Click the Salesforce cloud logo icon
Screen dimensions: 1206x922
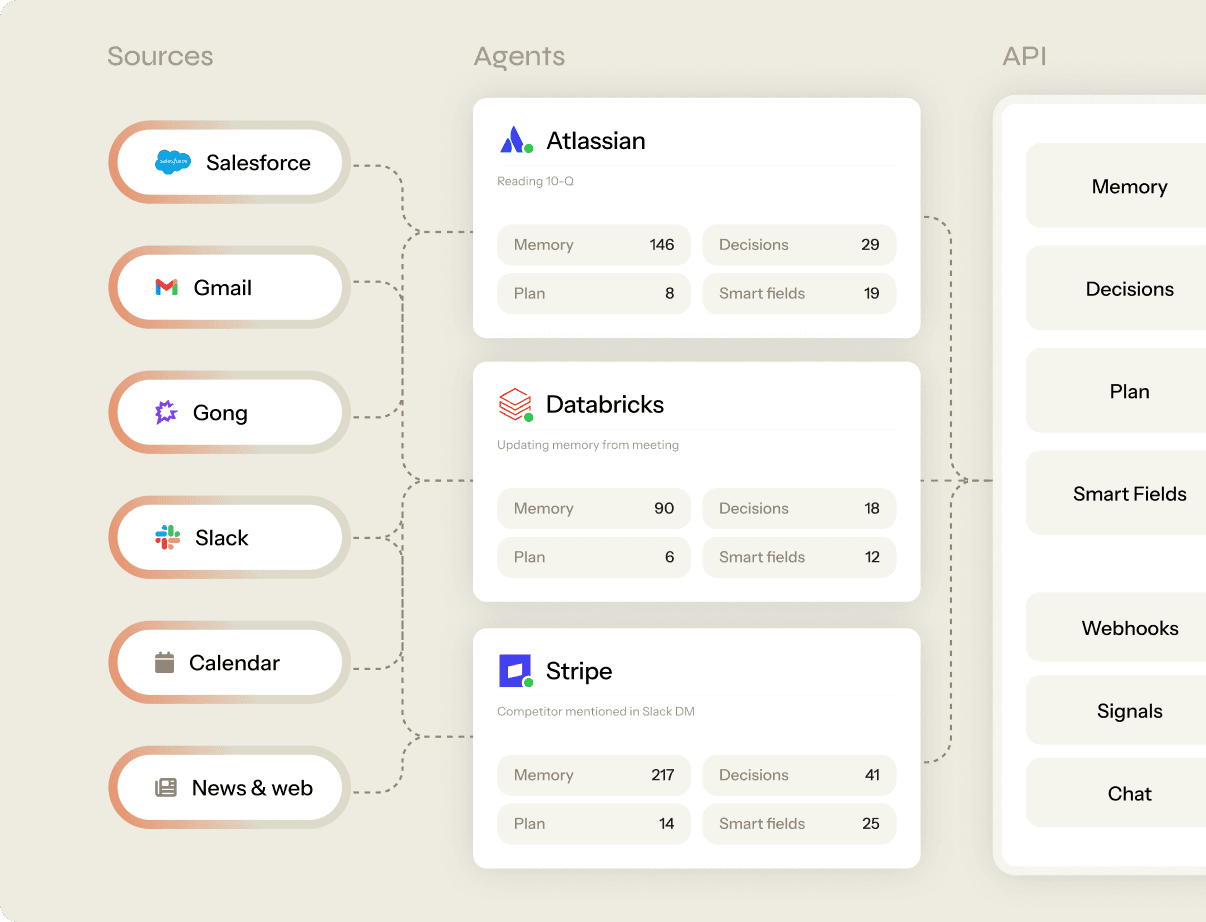[x=173, y=162]
